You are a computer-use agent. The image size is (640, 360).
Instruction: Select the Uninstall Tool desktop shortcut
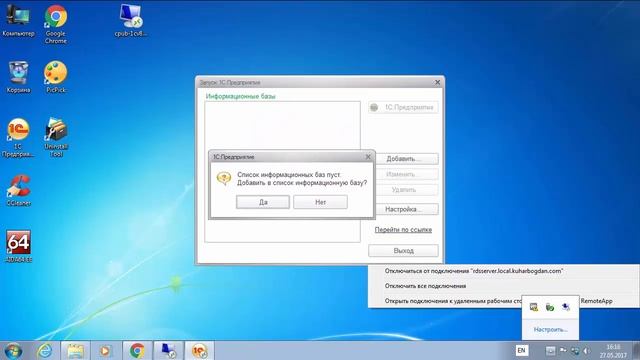coord(56,138)
